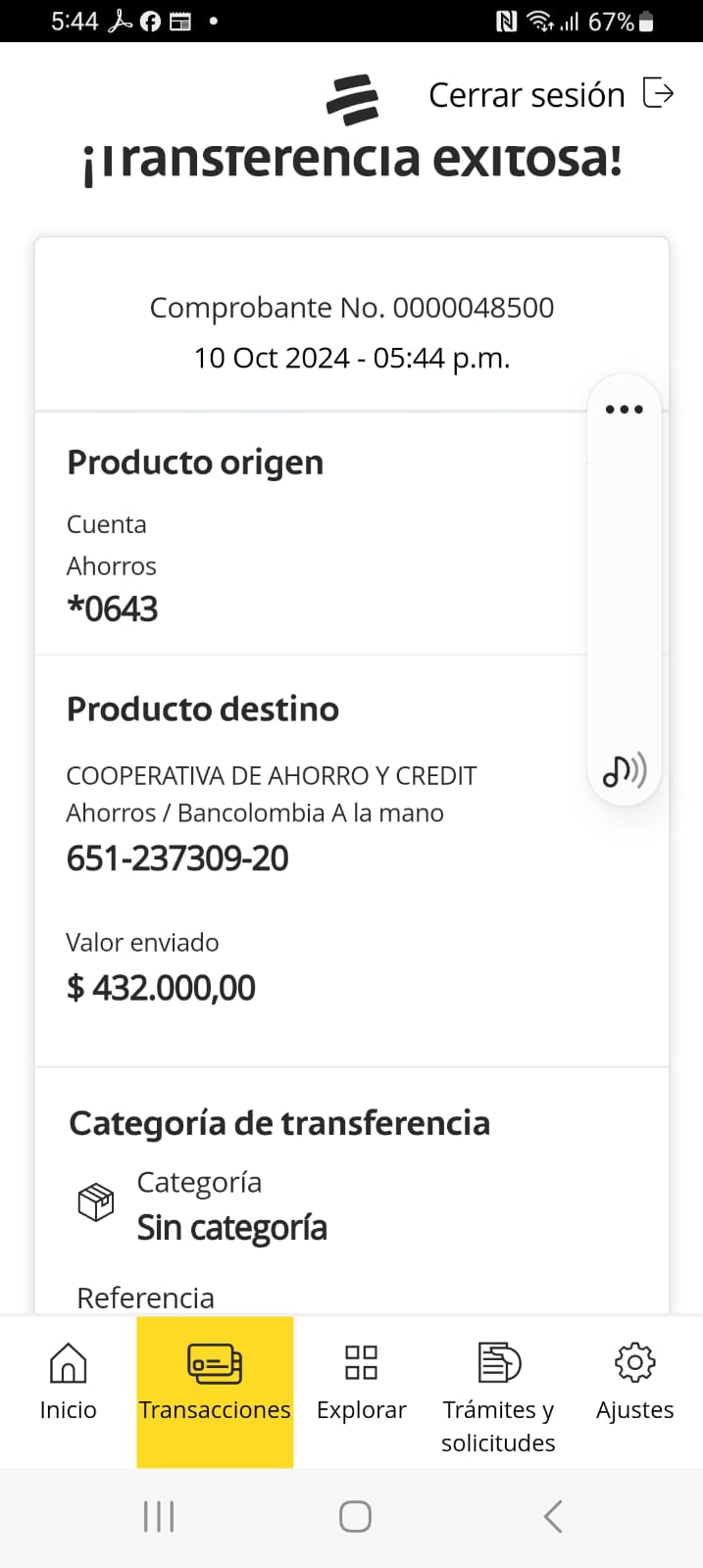Screen dimensions: 703x1568
Task: Tap the Ajustes gear icon
Action: pyautogui.click(x=634, y=1362)
